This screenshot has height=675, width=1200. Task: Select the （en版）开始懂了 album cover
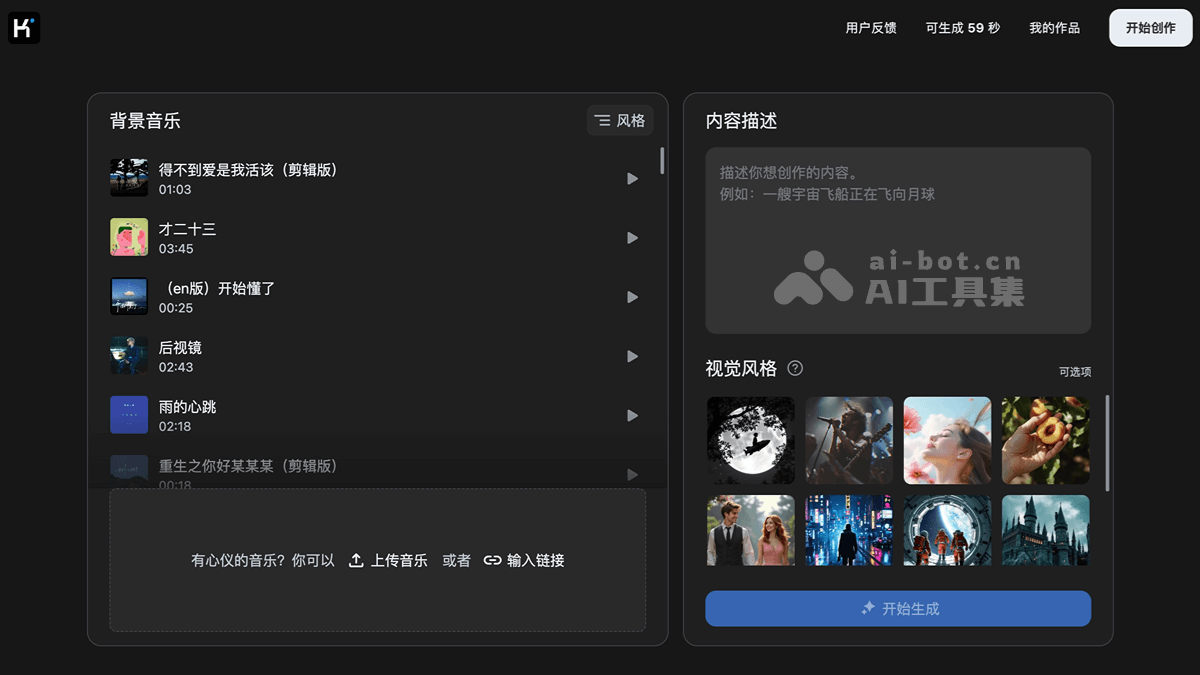pyautogui.click(x=129, y=297)
